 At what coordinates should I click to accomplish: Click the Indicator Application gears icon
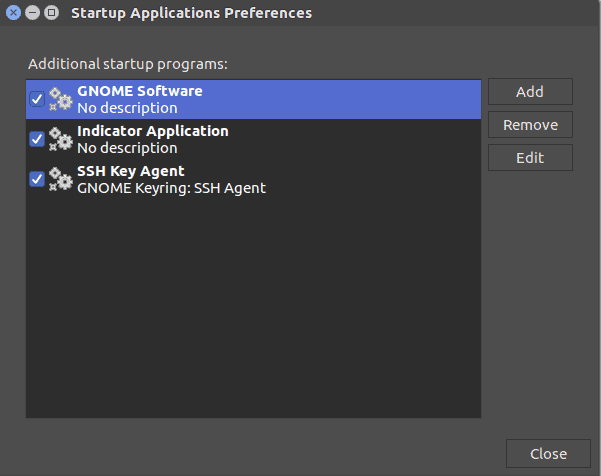[61, 139]
